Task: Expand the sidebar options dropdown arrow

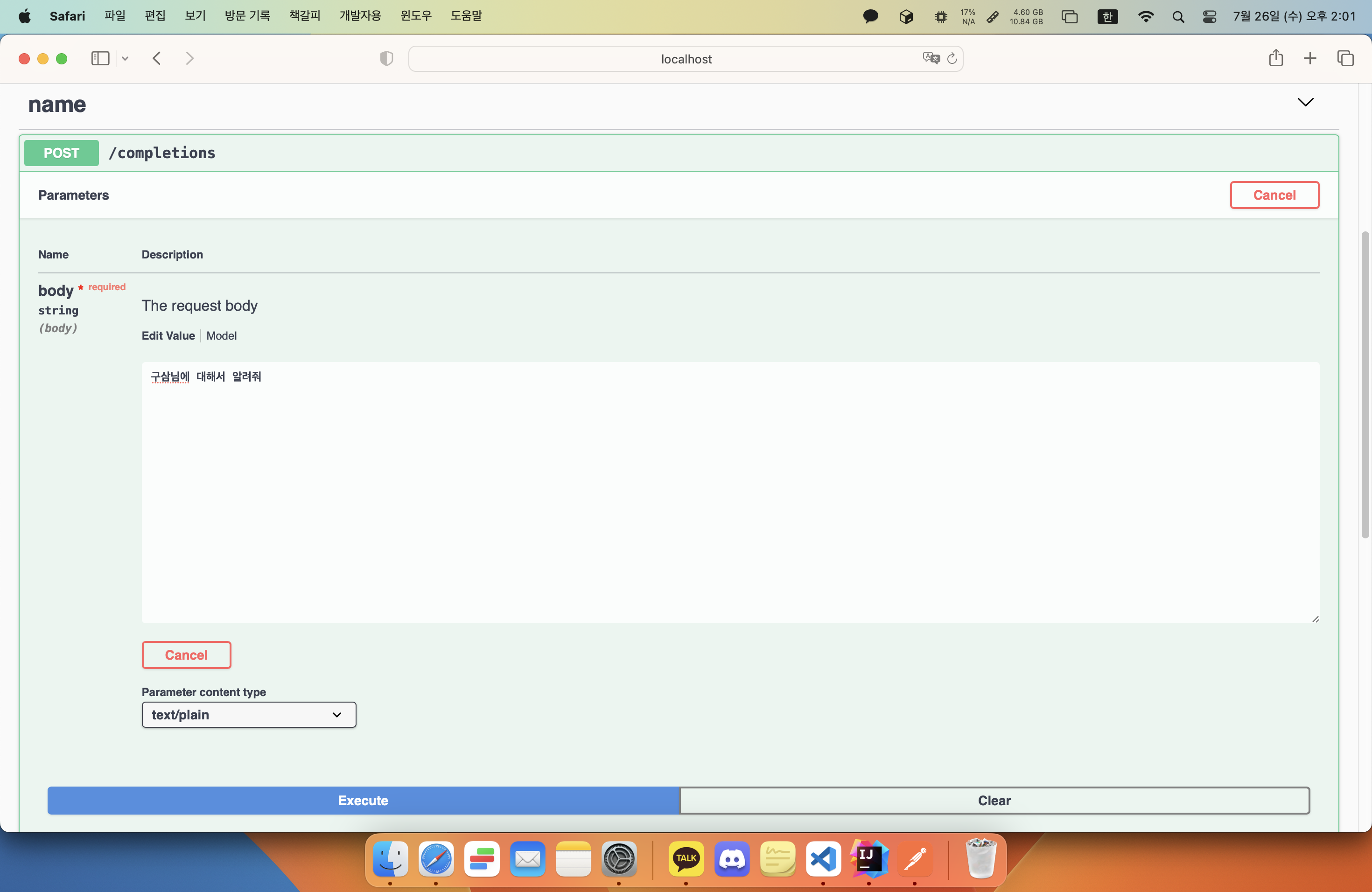Action: (x=125, y=59)
